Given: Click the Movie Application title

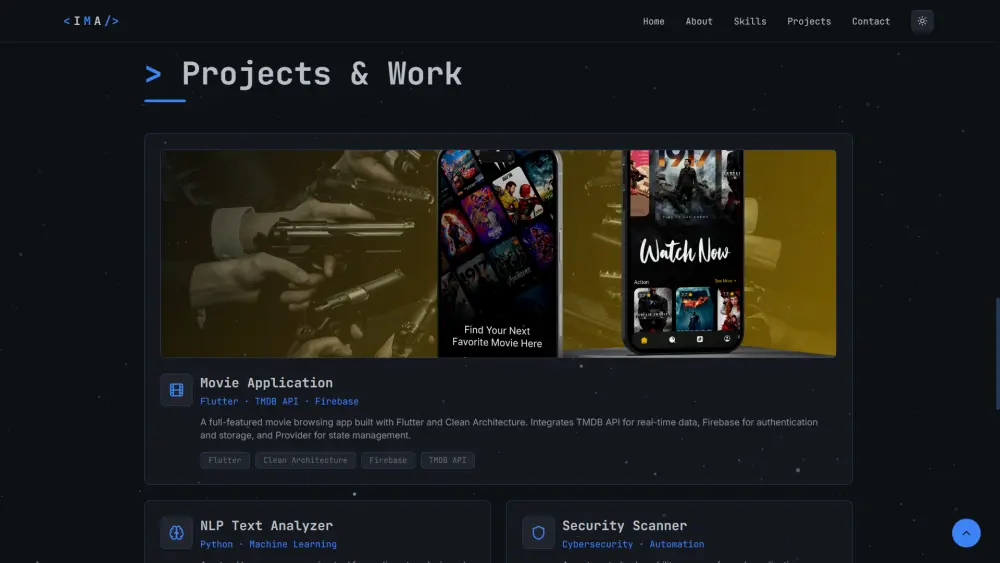Looking at the screenshot, I should pyautogui.click(x=267, y=383).
